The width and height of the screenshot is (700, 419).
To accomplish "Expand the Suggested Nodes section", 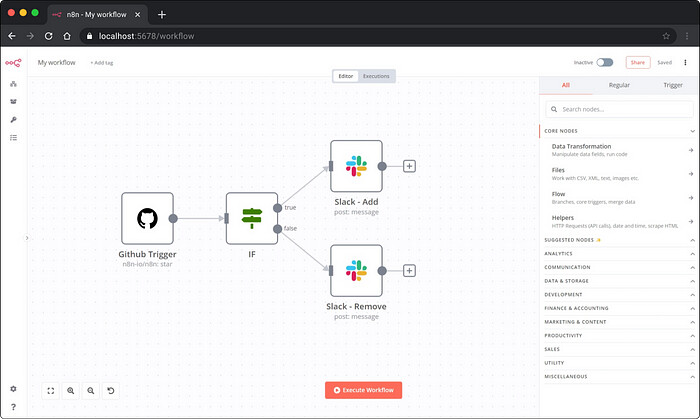I will click(620, 240).
